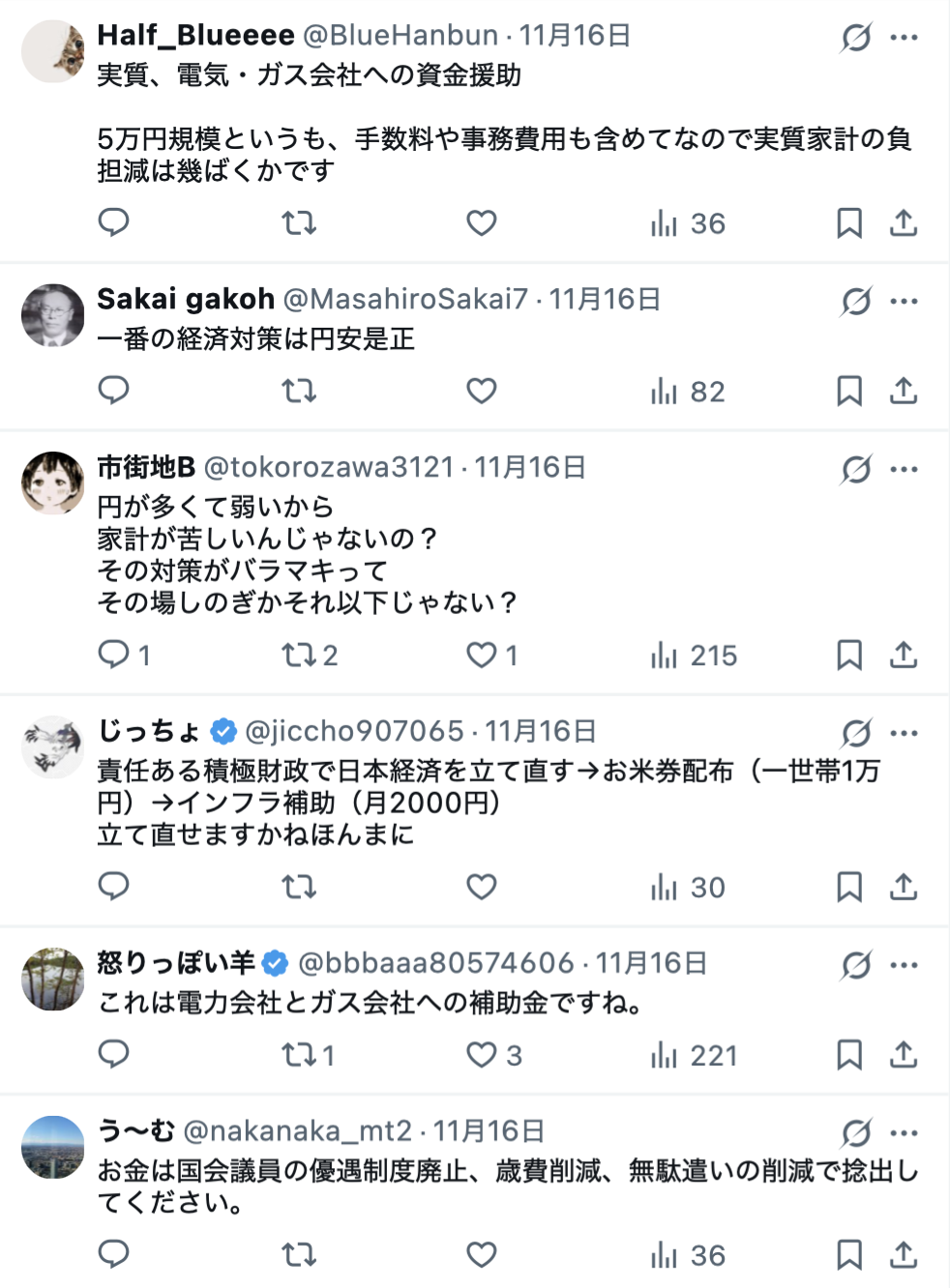
Task: Open the Grok icon on じっちょ's tweet
Action: coord(856,733)
